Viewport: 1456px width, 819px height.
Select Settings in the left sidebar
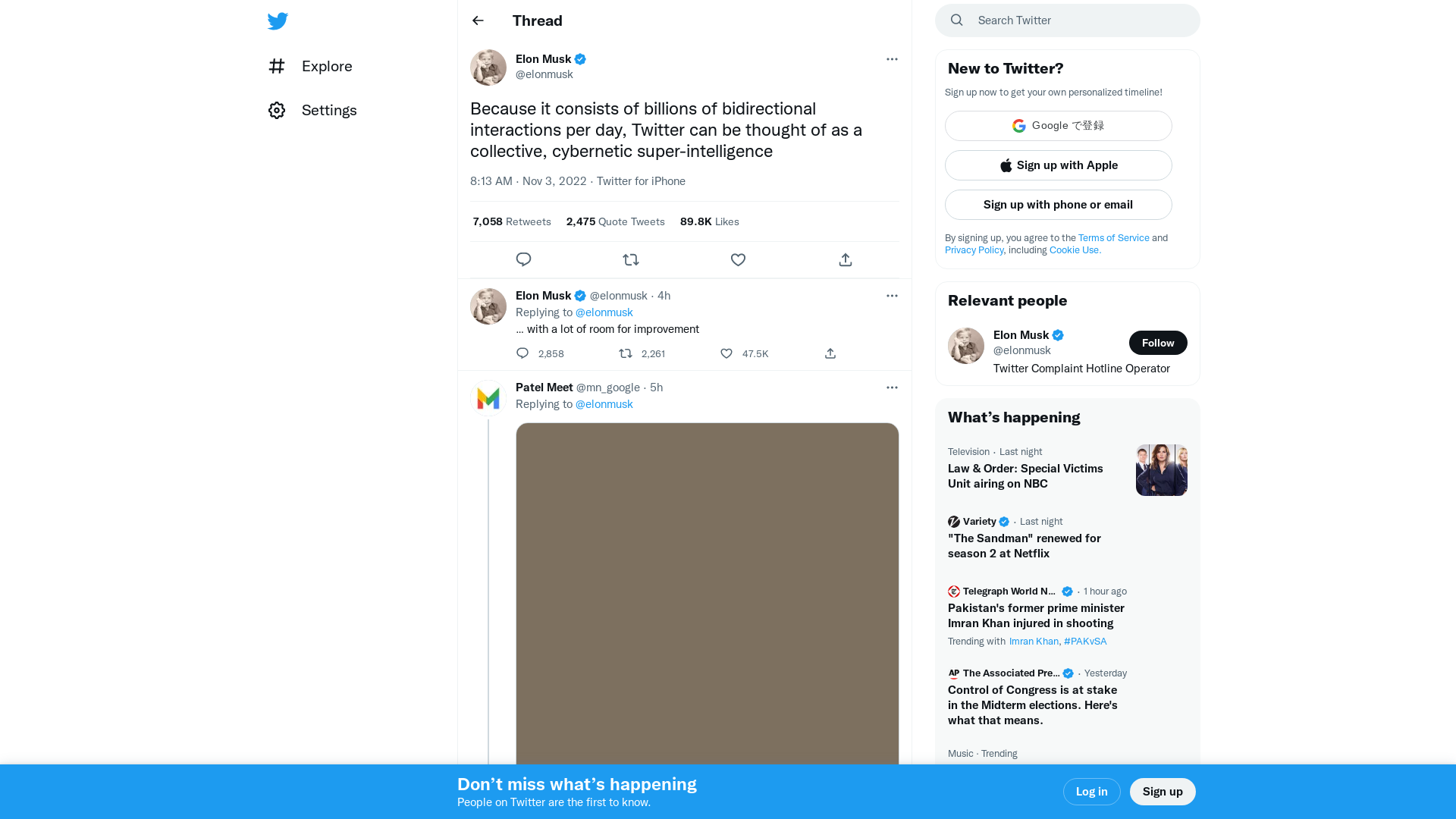pyautogui.click(x=329, y=110)
